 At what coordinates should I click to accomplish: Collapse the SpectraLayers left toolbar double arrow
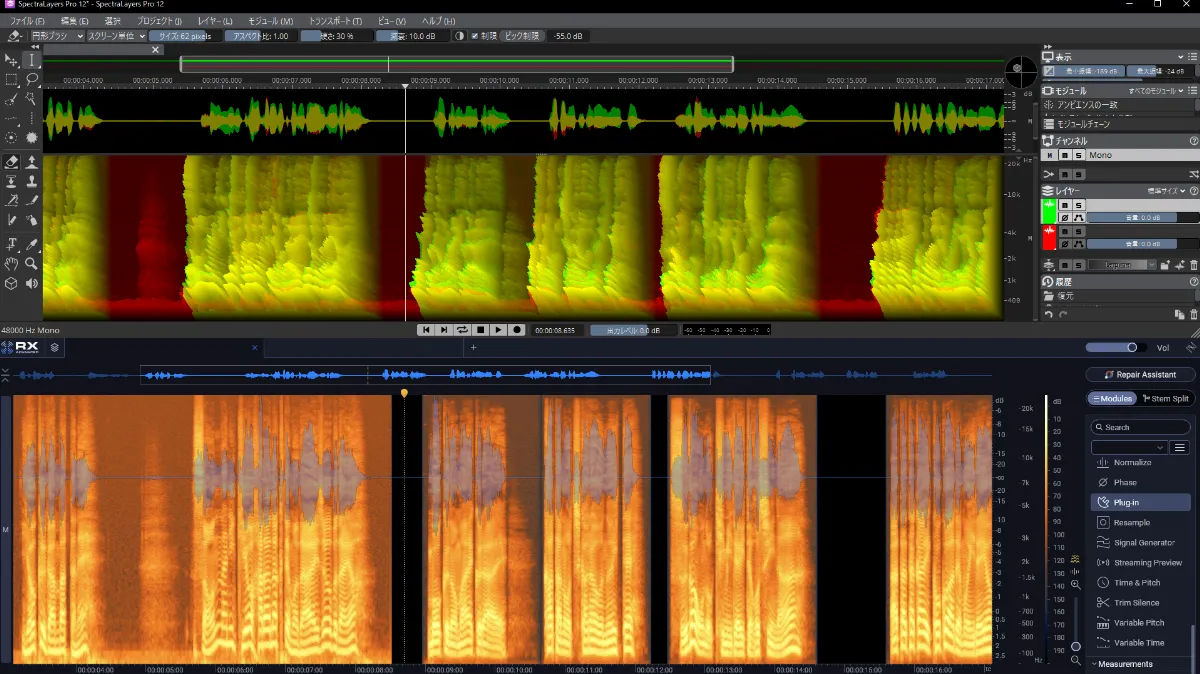click(36, 46)
